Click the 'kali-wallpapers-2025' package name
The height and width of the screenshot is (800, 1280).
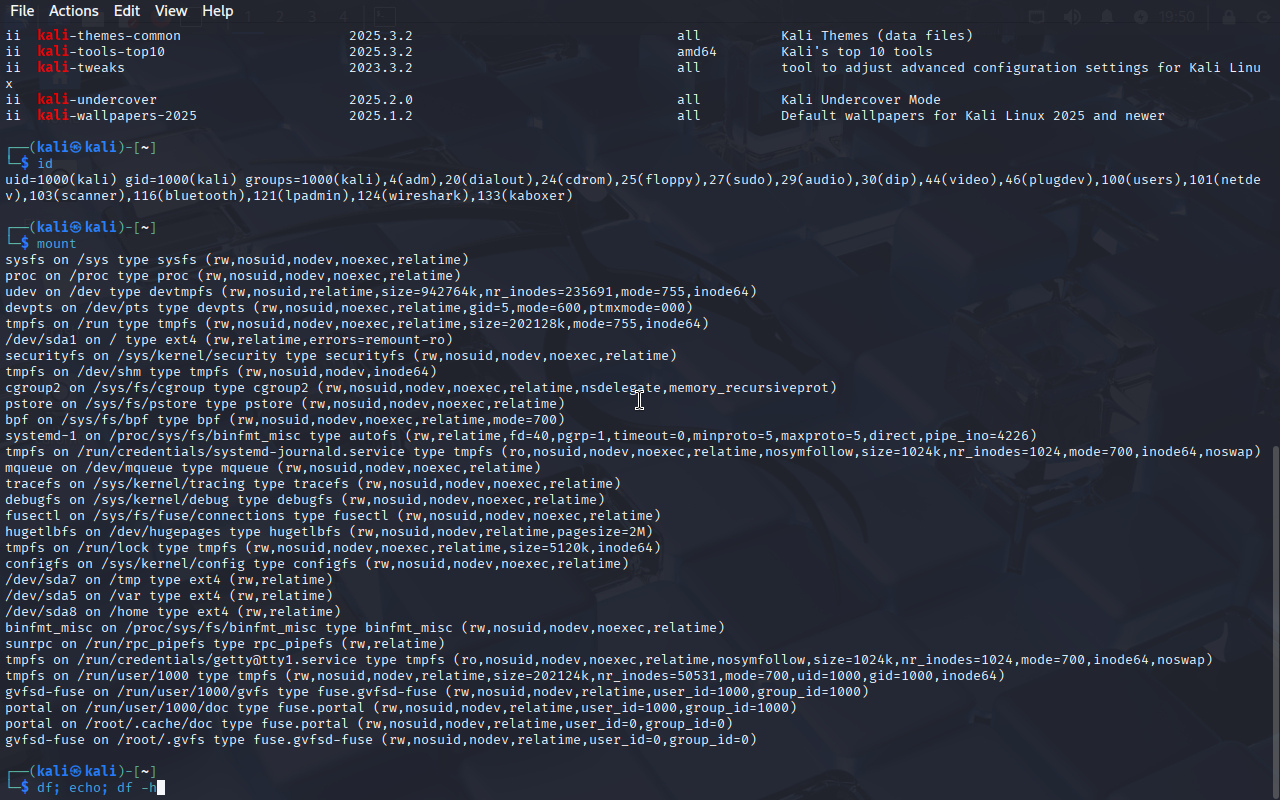click(117, 116)
